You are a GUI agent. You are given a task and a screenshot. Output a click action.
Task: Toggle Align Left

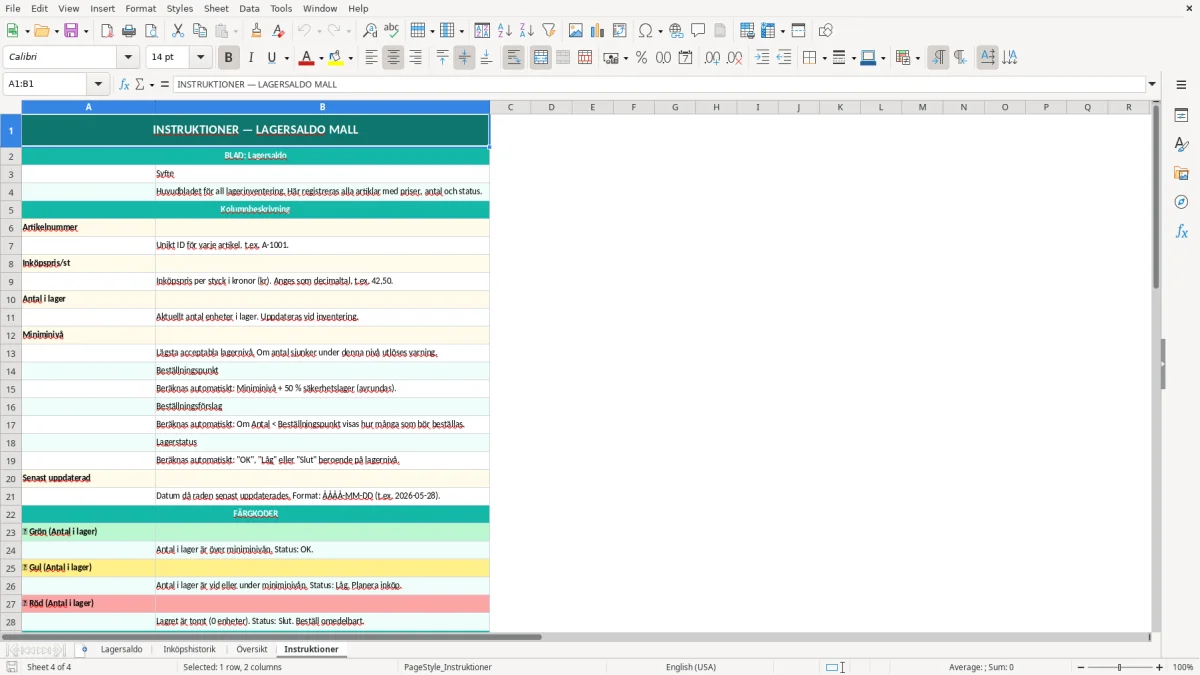[x=371, y=58]
